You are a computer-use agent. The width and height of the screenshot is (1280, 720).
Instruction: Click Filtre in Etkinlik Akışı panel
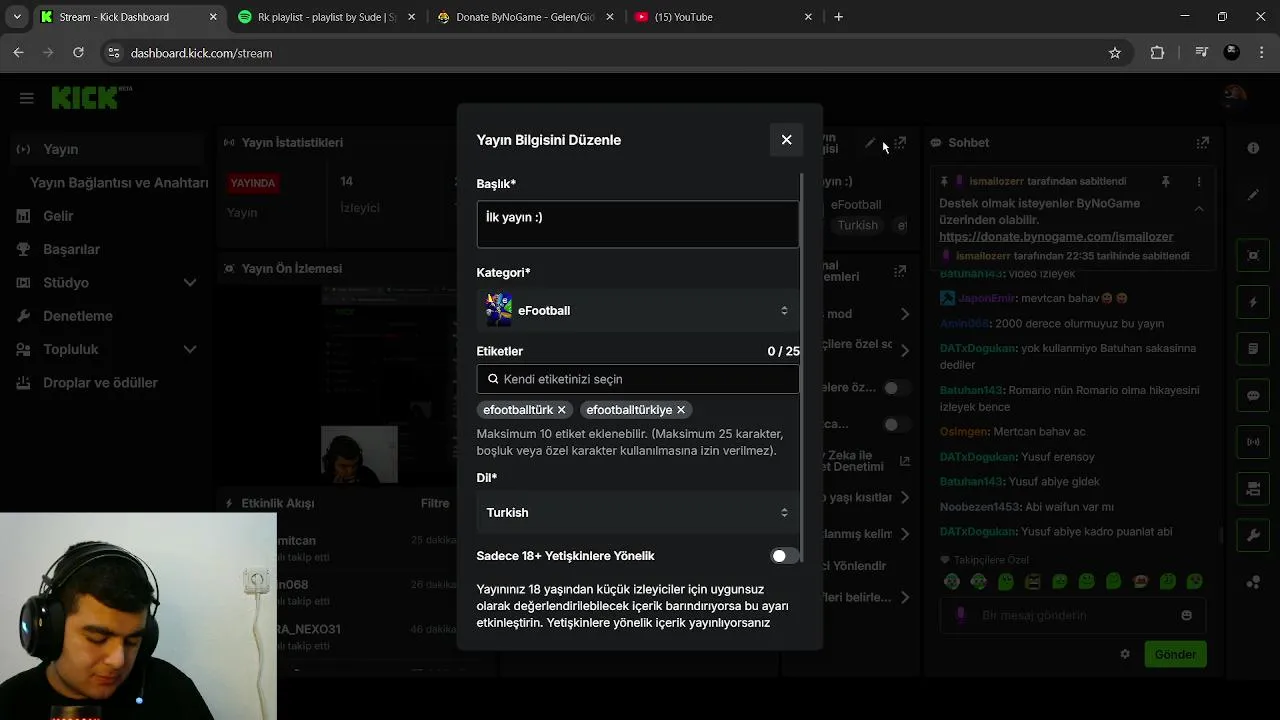[x=435, y=504]
